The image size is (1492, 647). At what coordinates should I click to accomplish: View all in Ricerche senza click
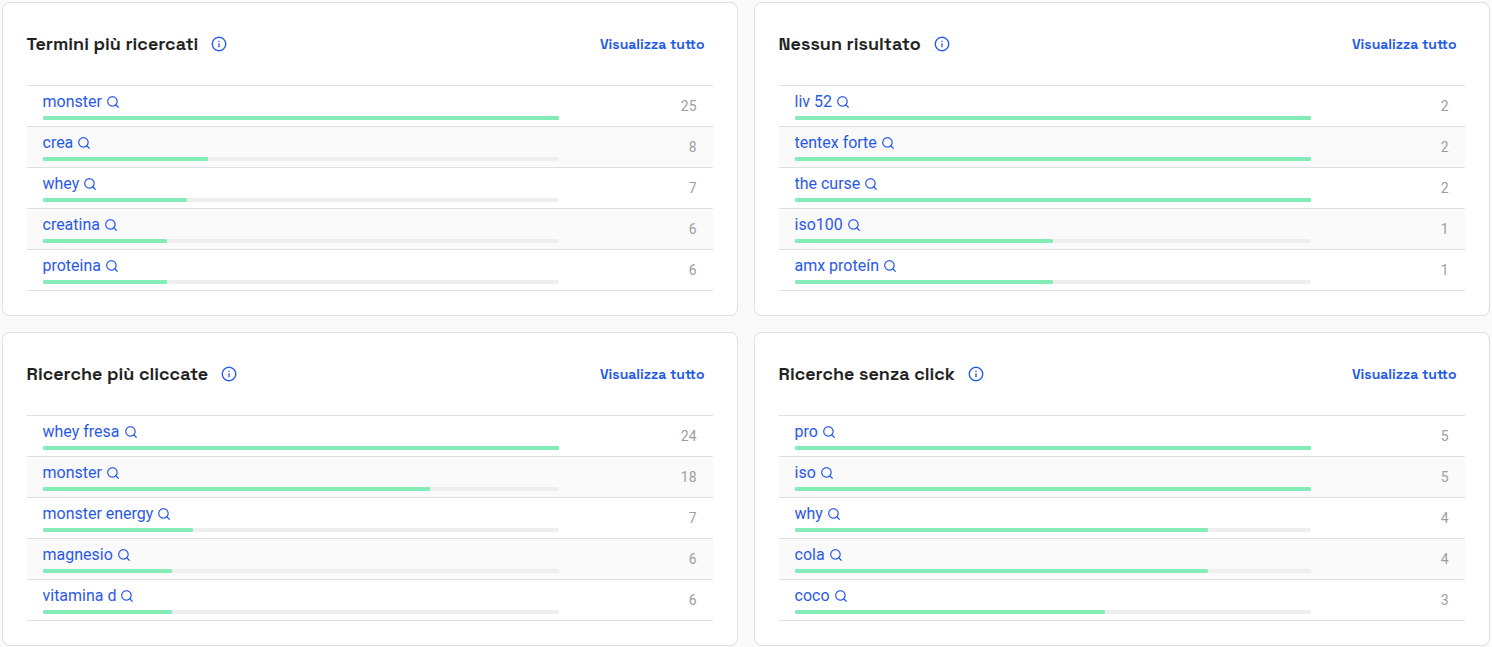click(x=1404, y=374)
